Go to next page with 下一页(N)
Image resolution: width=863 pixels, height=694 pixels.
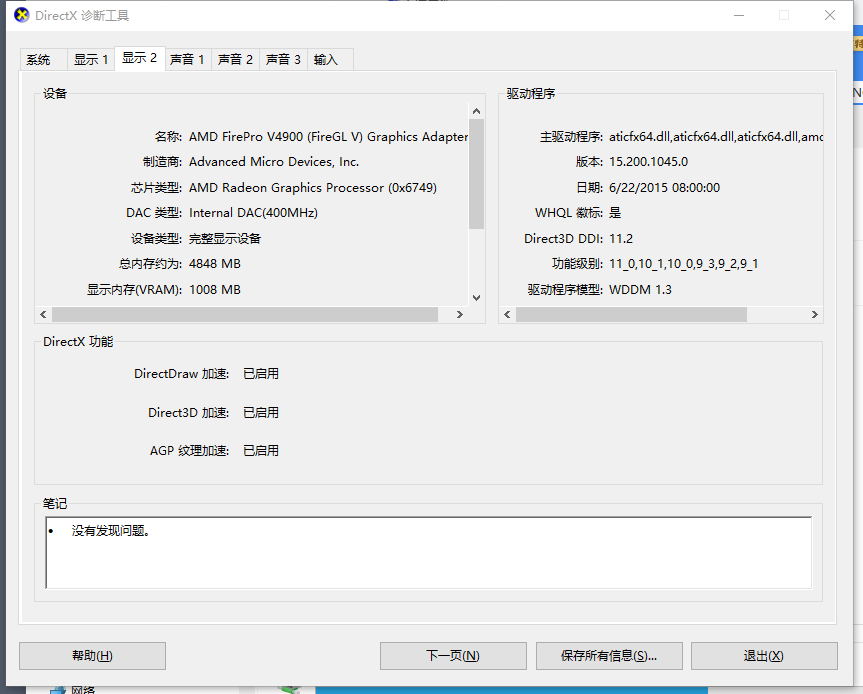tap(453, 655)
